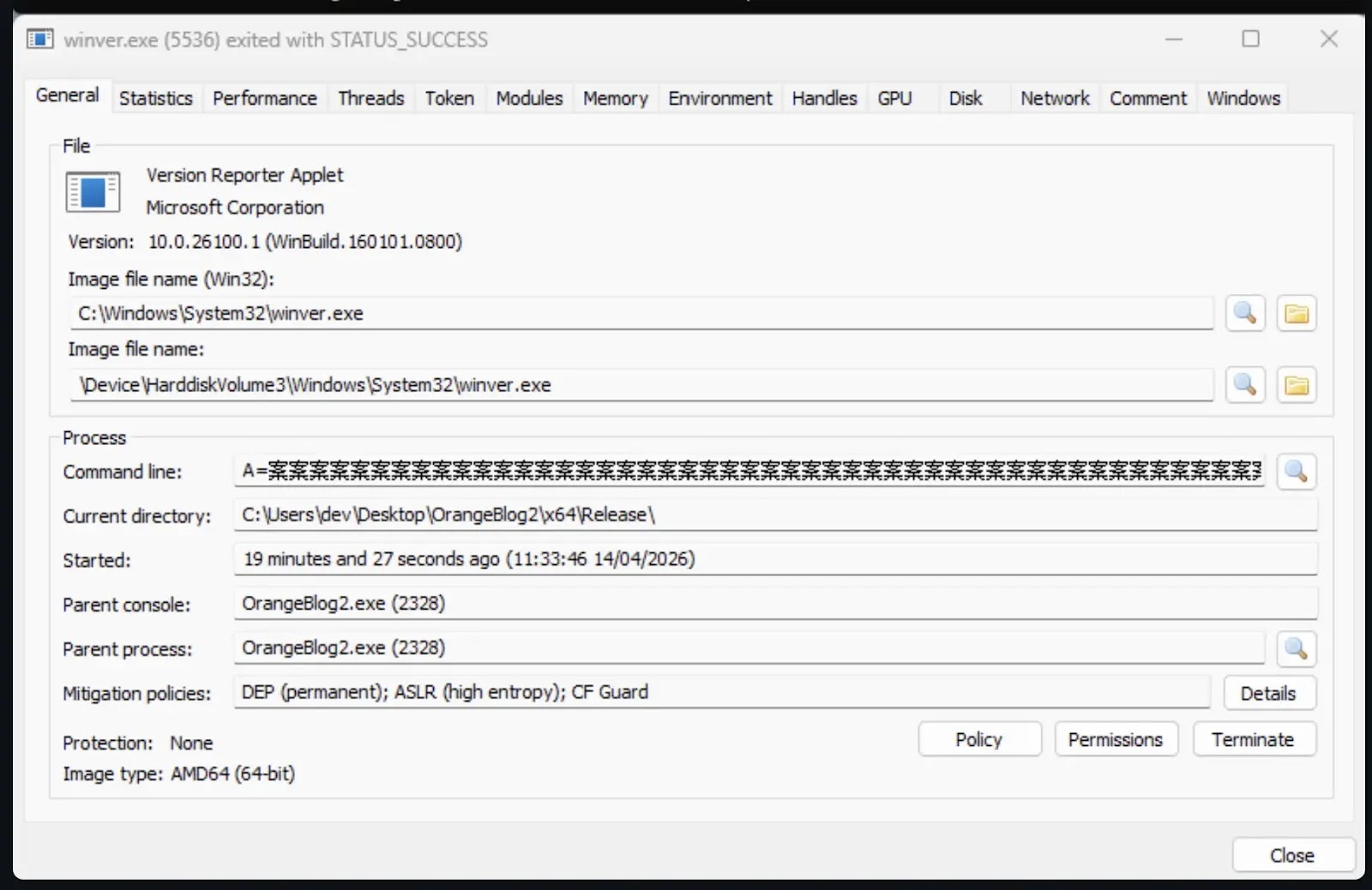View full command line with magnifier icon
This screenshot has height=890, width=1372.
click(x=1297, y=472)
